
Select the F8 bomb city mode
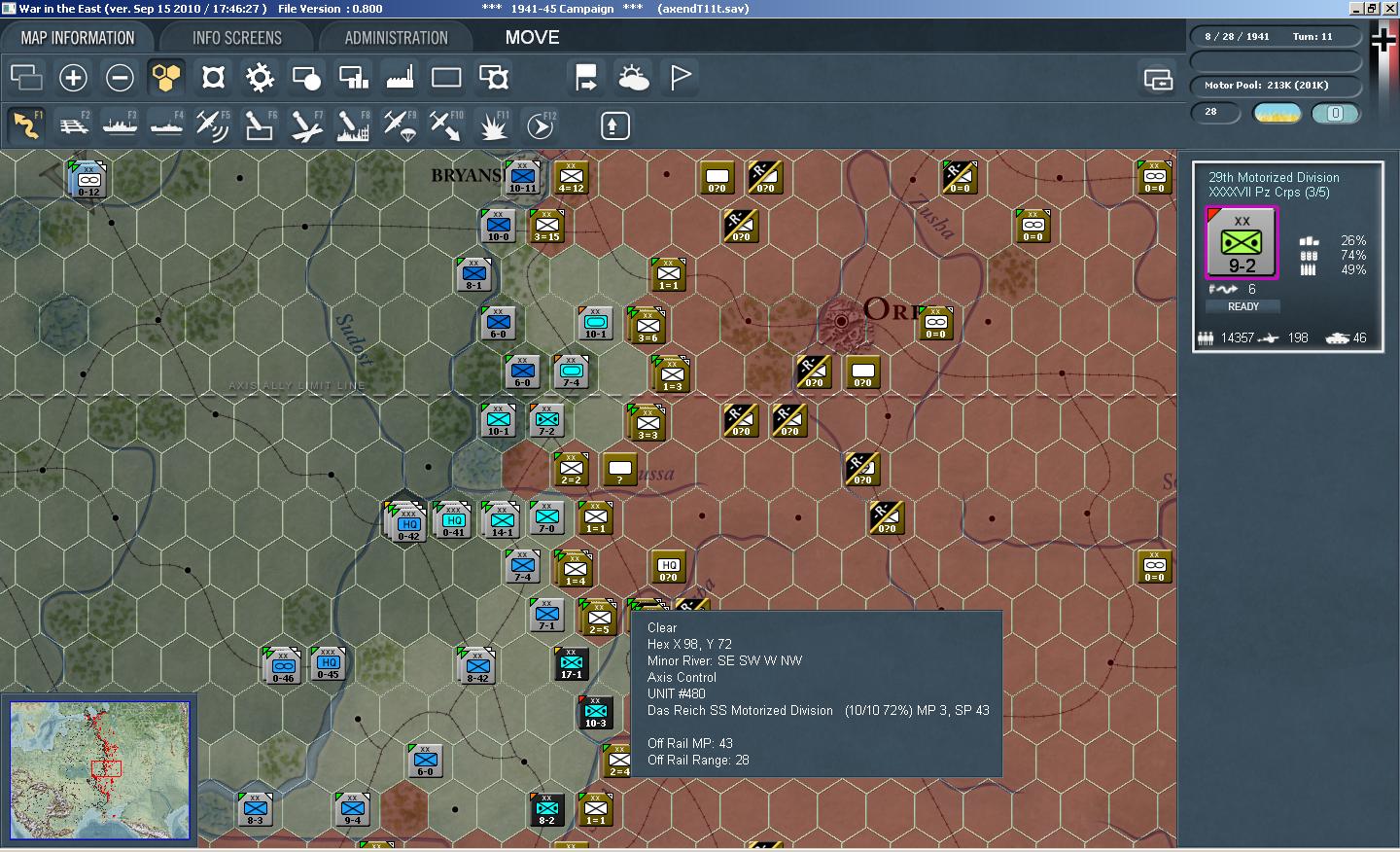coord(353,125)
